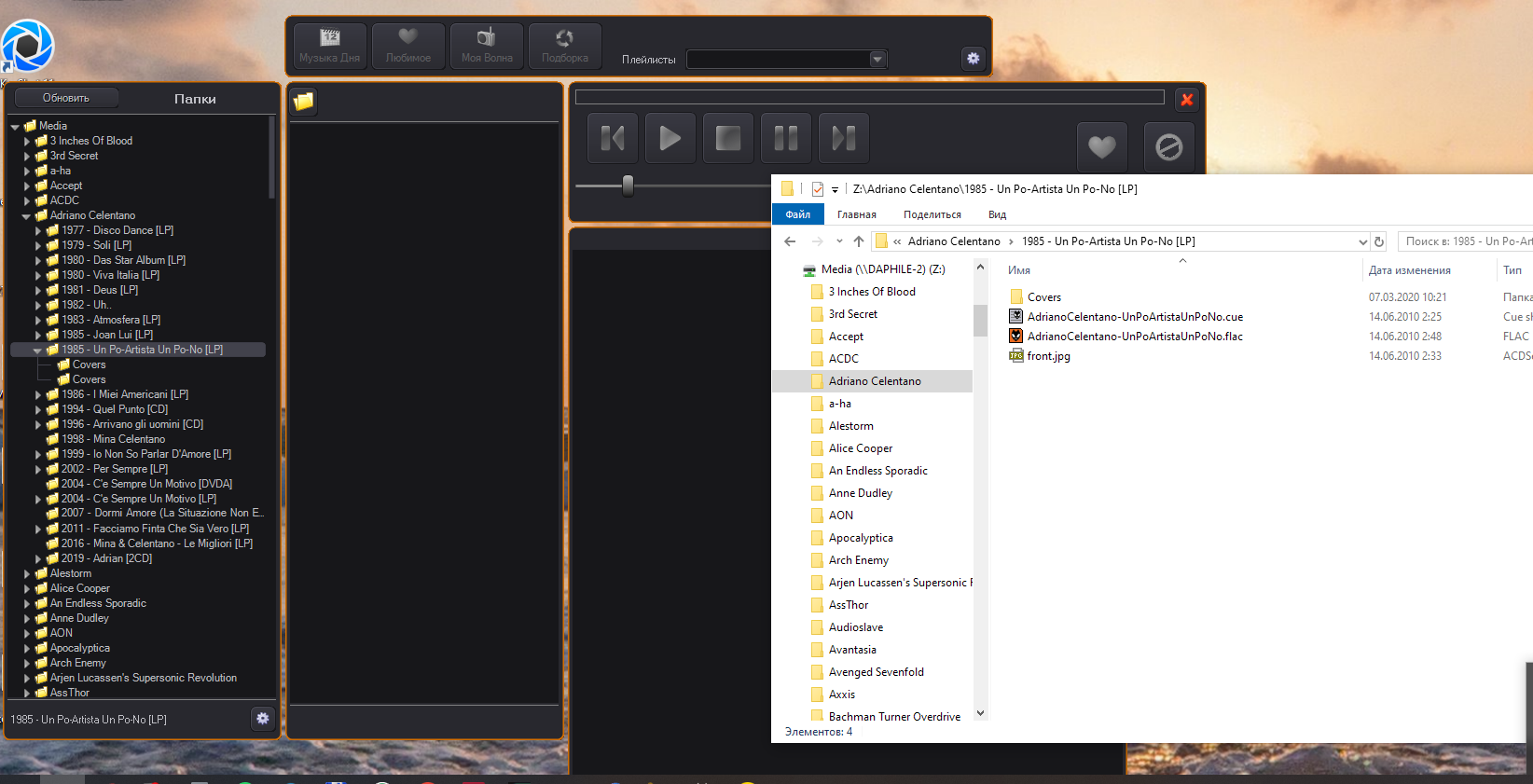Open the Музыка Дня section

click(330, 46)
